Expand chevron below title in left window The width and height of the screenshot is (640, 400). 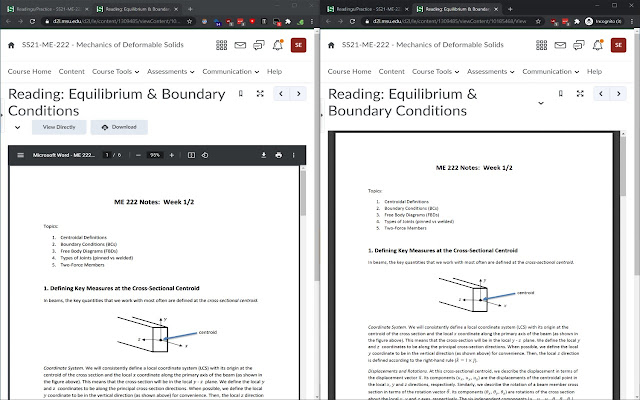18,127
